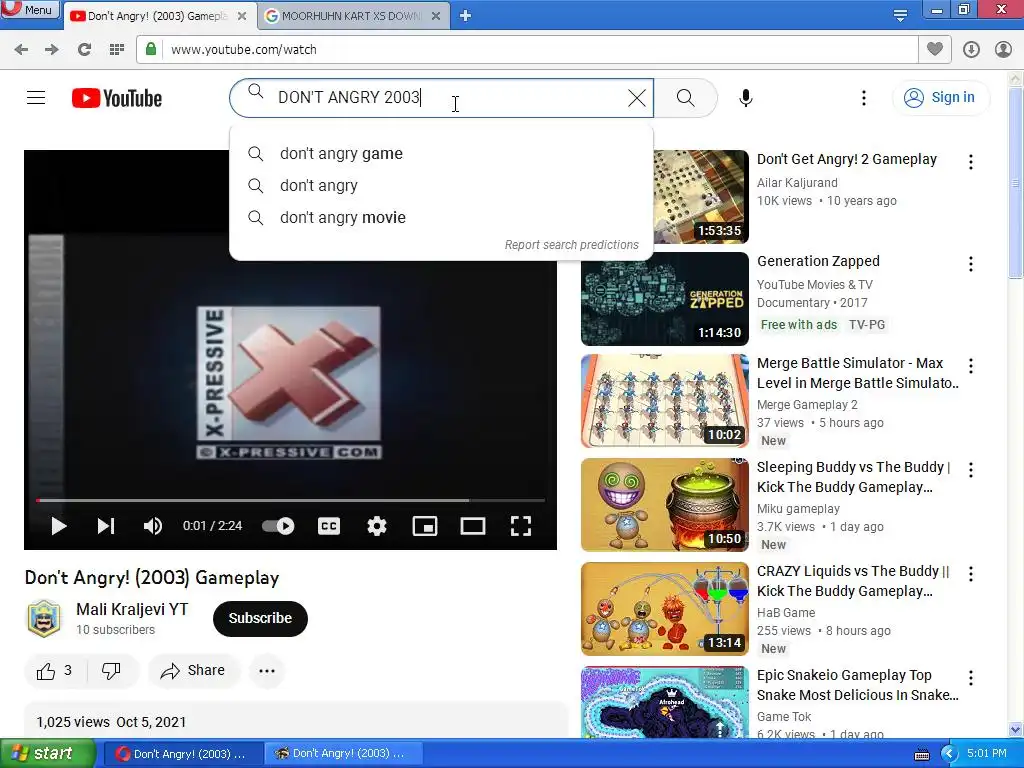Open Sleeping Buddy vs The Buddy thumbnail
Viewport: 1024px width, 768px height.
pos(665,505)
